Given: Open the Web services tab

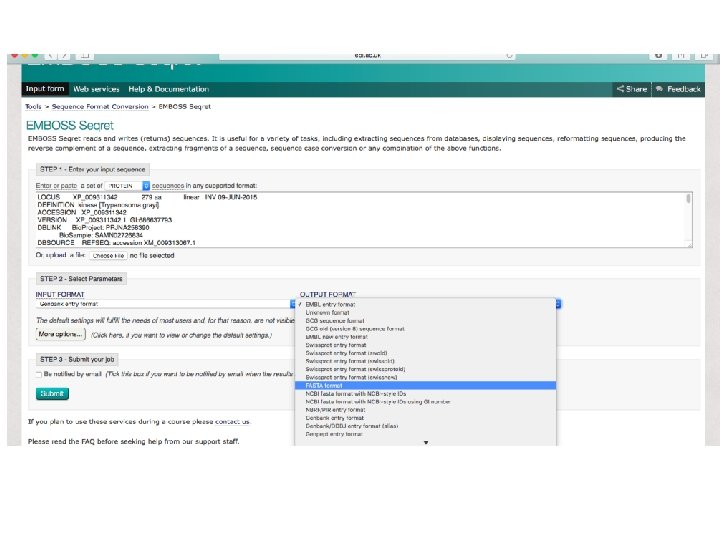Looking at the screenshot, I should pyautogui.click(x=96, y=89).
